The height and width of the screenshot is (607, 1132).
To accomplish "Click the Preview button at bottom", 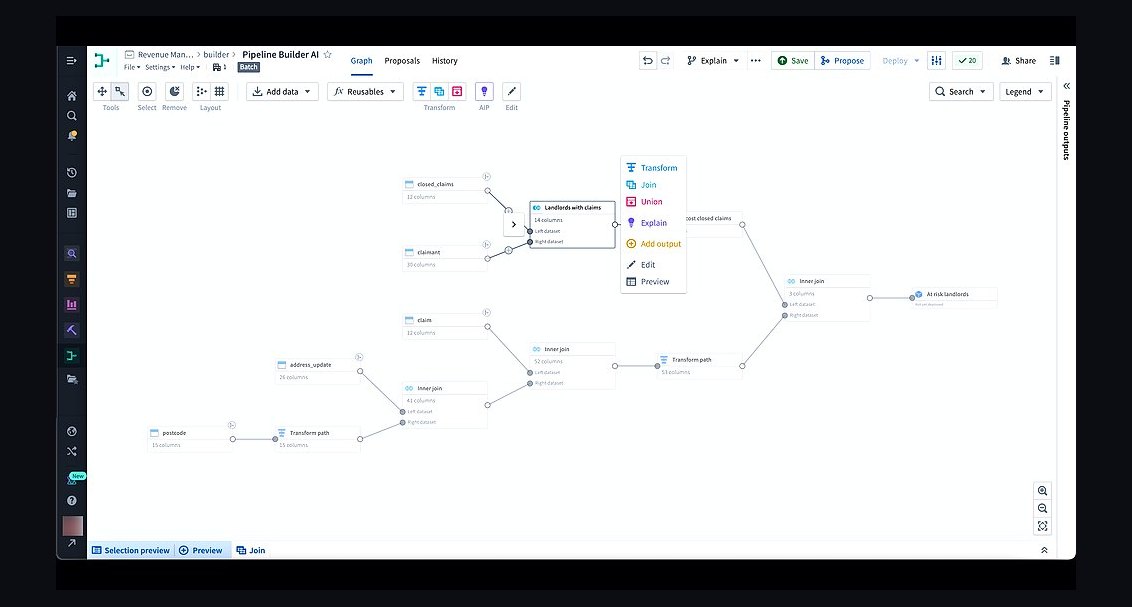I will [x=201, y=550].
